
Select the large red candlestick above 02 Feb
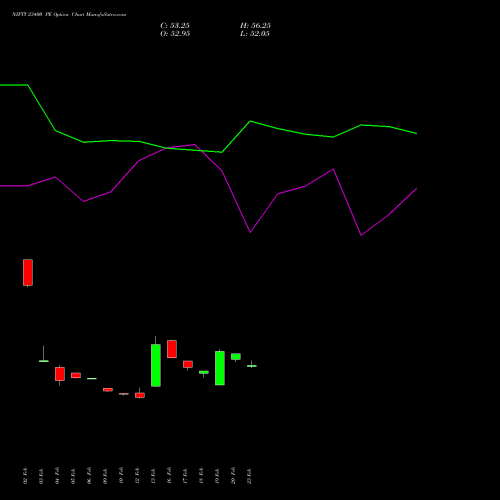pos(28,273)
